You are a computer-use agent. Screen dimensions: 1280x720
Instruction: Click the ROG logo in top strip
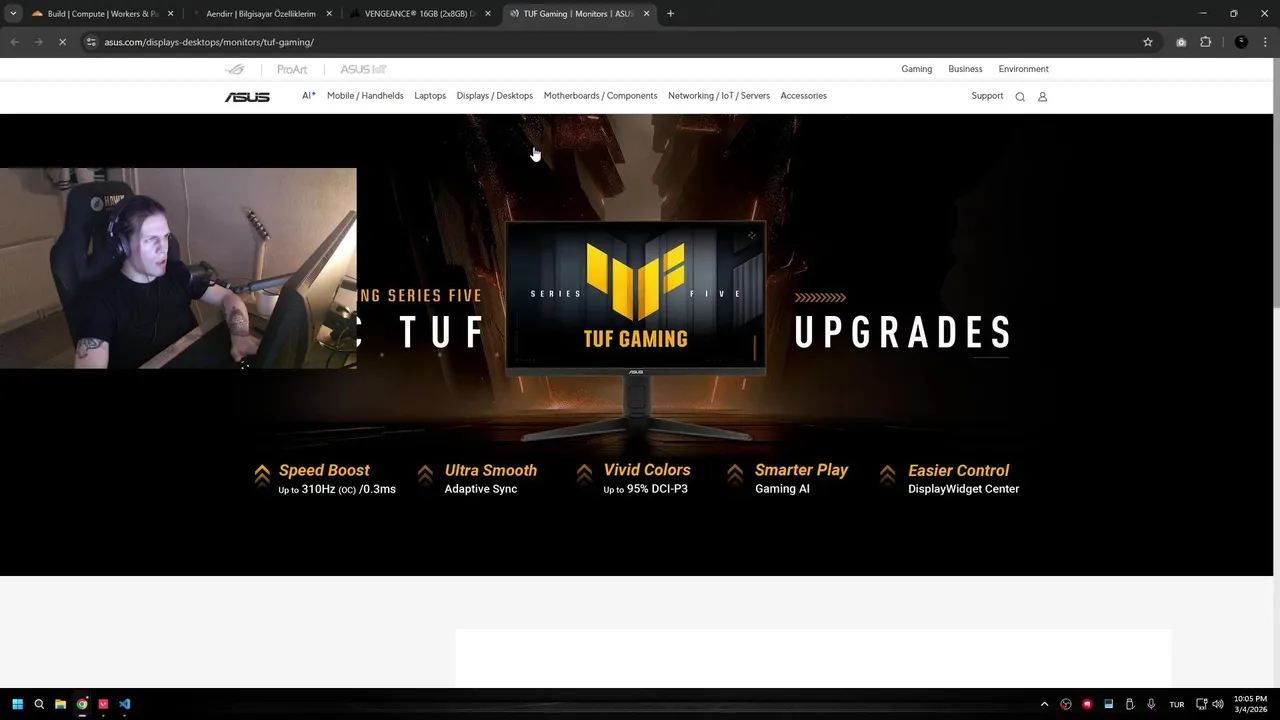point(235,69)
